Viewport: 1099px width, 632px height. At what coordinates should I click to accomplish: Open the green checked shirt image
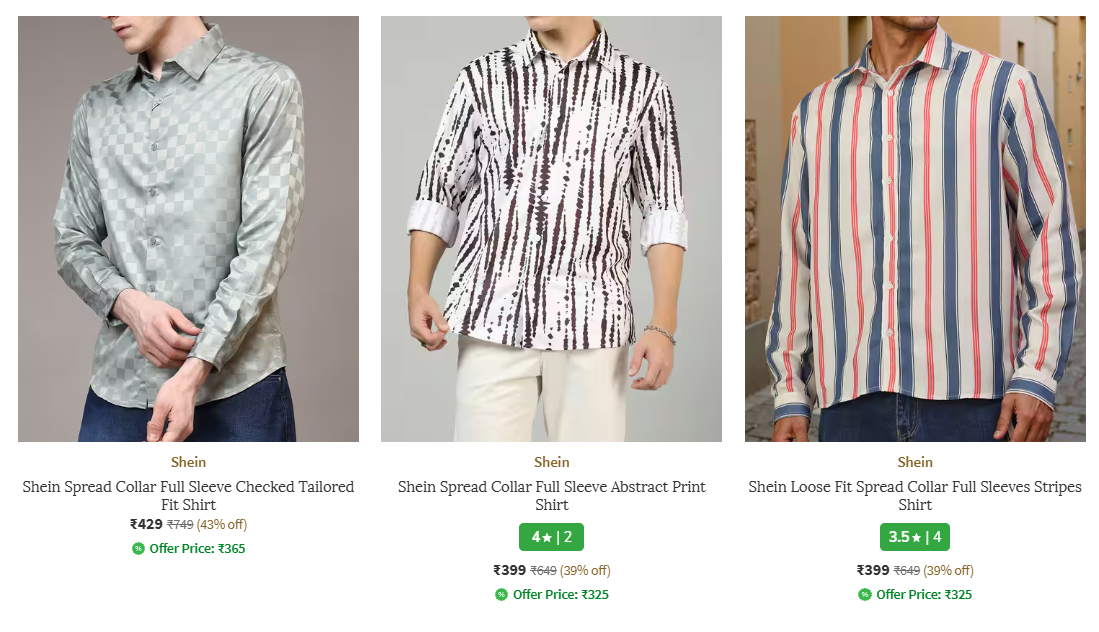pyautogui.click(x=188, y=228)
